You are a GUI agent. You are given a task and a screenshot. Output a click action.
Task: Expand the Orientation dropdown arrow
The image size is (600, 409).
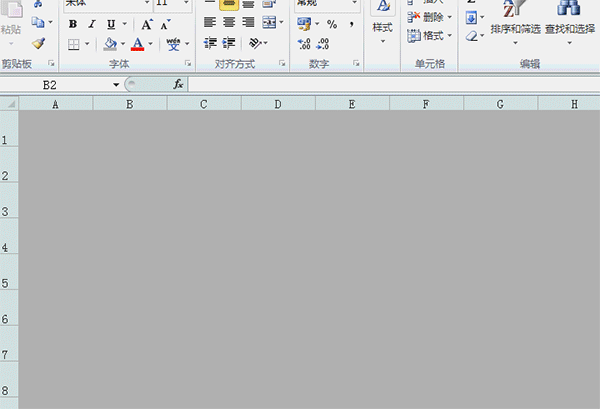click(x=266, y=43)
